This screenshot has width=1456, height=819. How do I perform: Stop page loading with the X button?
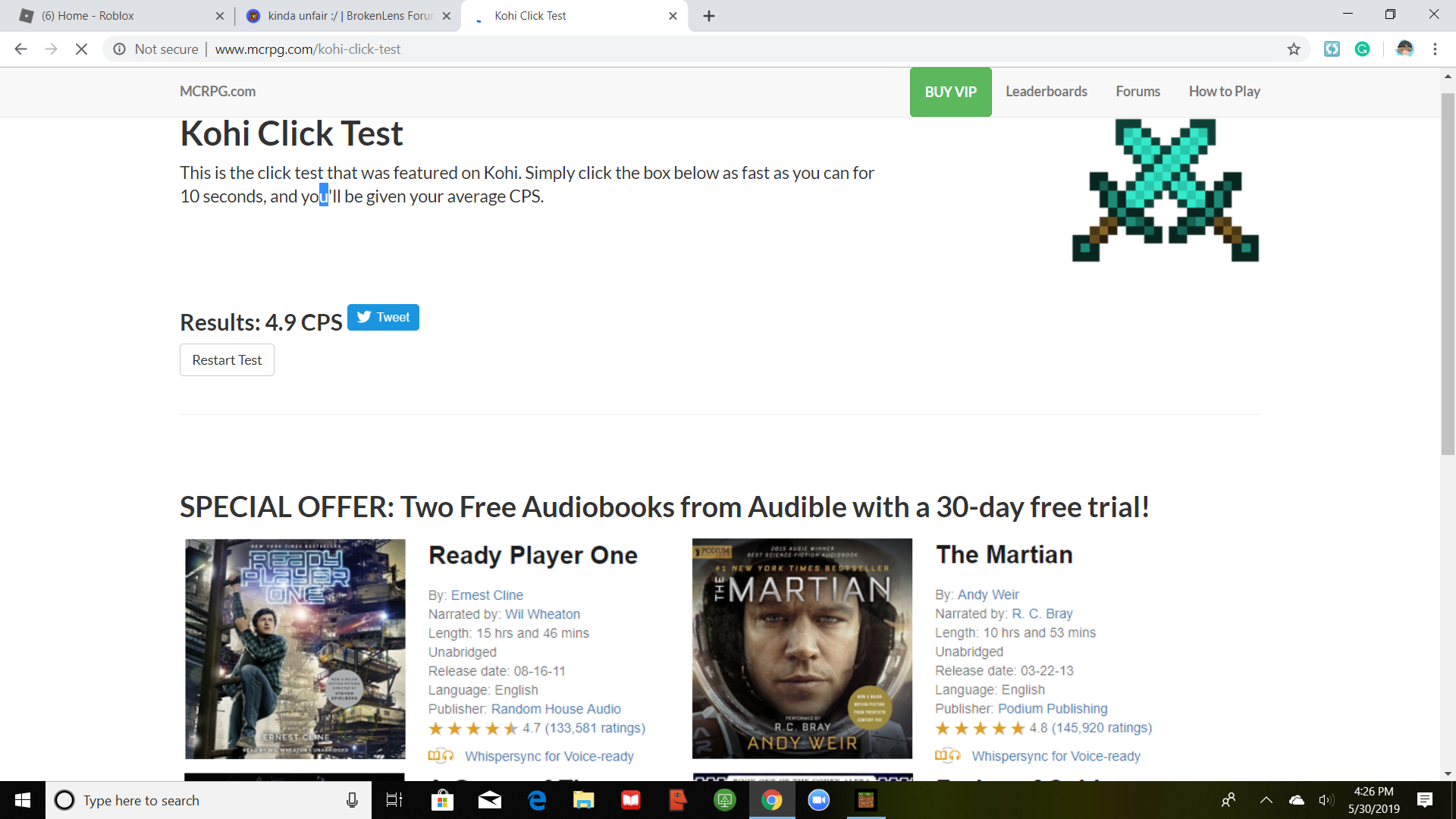coord(81,49)
